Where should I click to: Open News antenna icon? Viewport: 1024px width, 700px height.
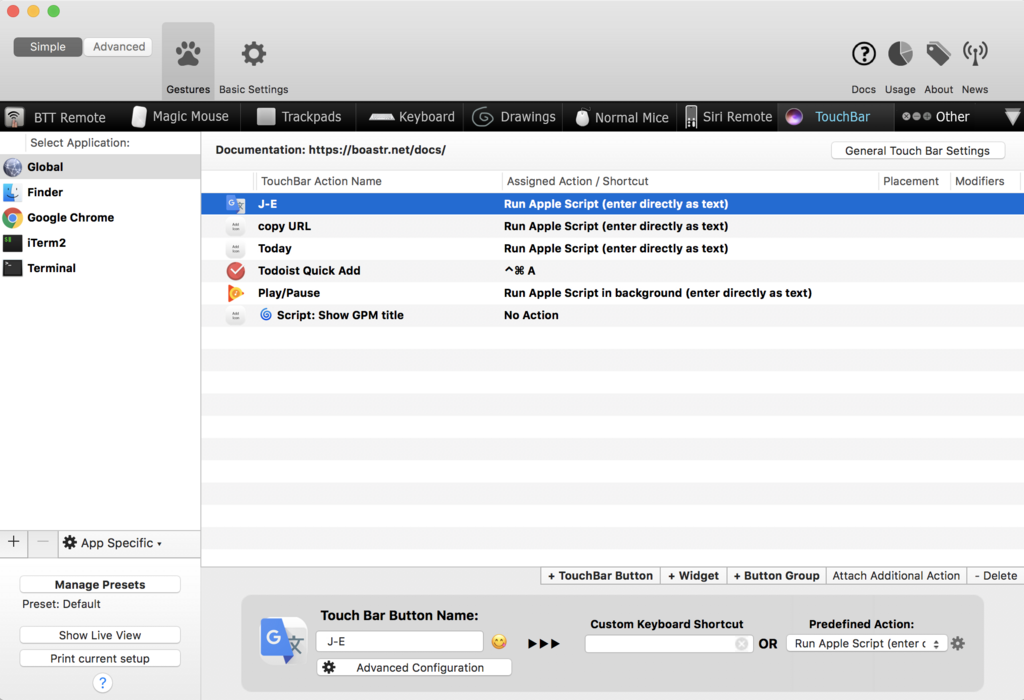click(975, 54)
